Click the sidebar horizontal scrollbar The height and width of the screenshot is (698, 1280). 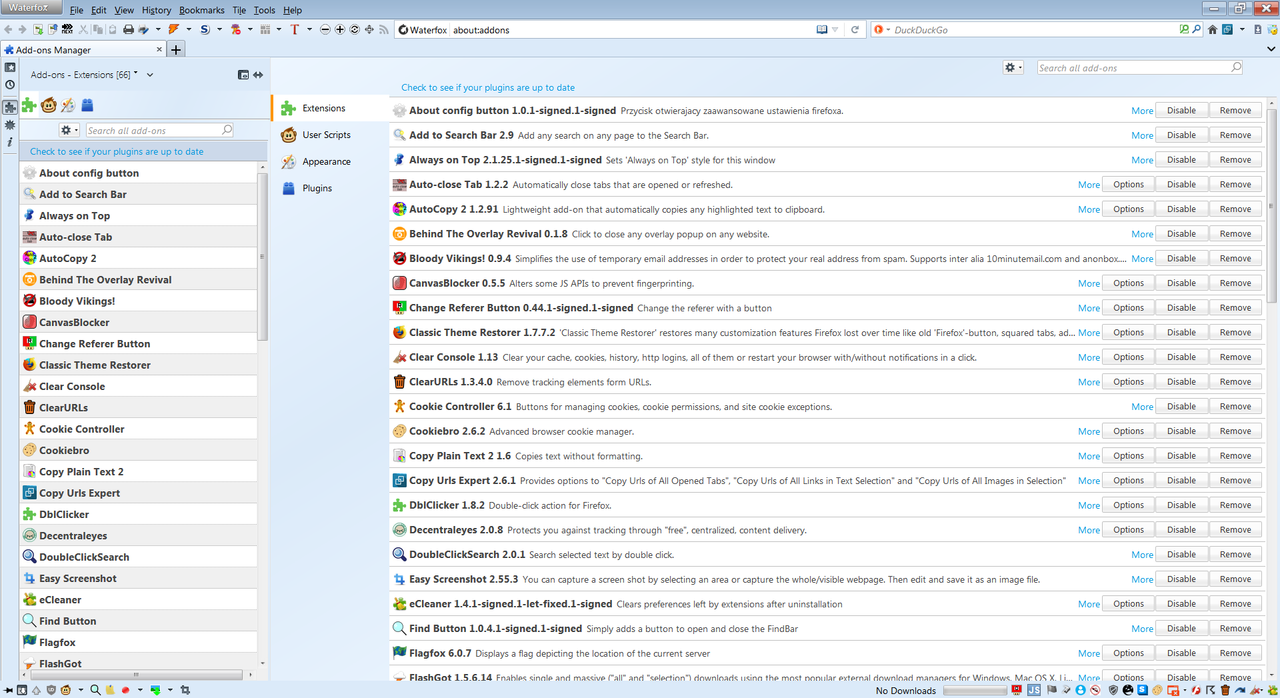coord(137,675)
